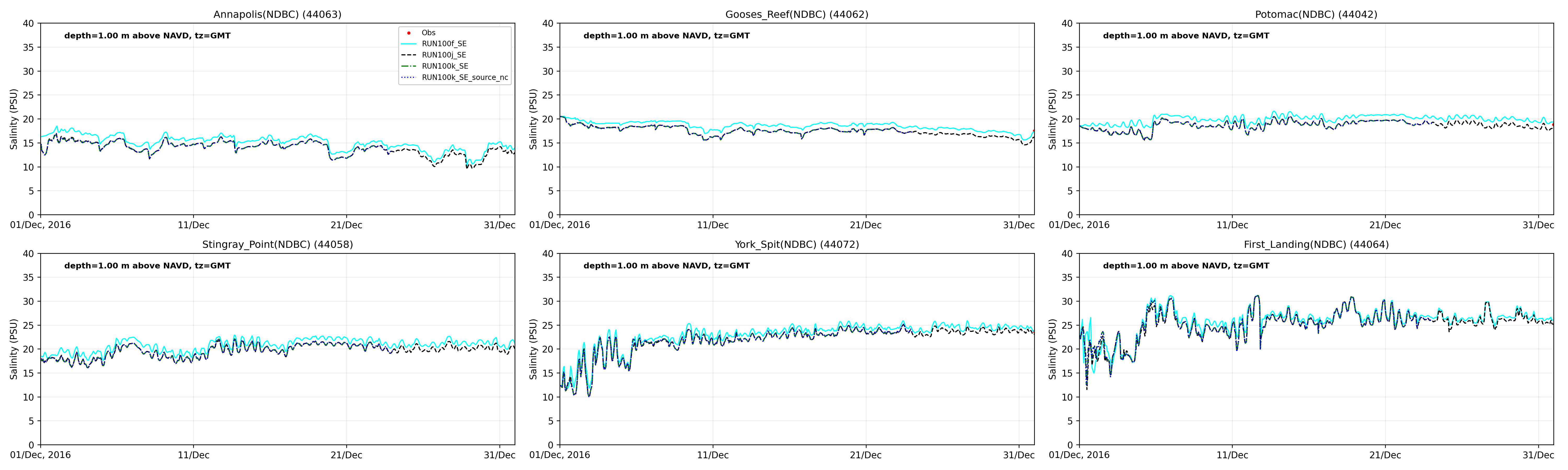1568x470 pixels.
Task: Click the '21/Dec' tick under the First_Landing plot
Action: 1385,455
